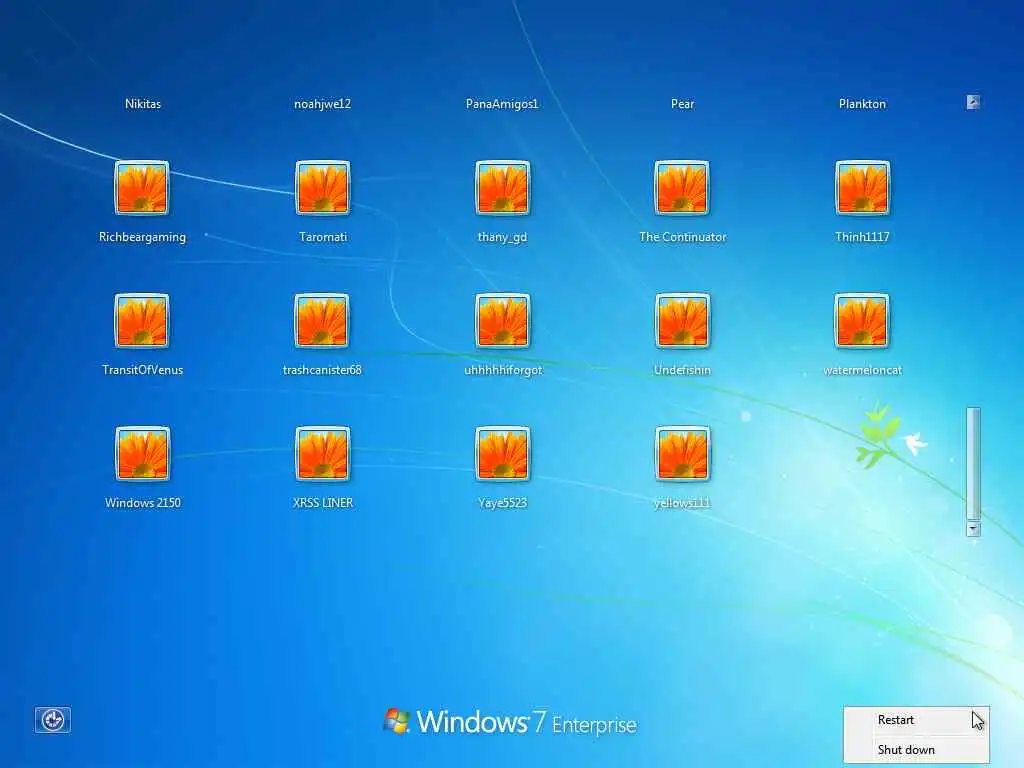Viewport: 1024px width, 768px height.
Task: Select the XRSS LINER account picture
Action: 323,454
